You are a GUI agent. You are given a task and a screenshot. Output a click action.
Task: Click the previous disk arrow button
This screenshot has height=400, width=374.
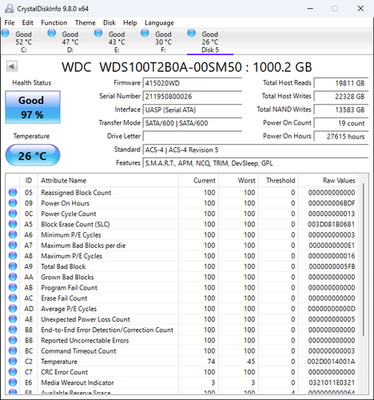tap(12, 67)
